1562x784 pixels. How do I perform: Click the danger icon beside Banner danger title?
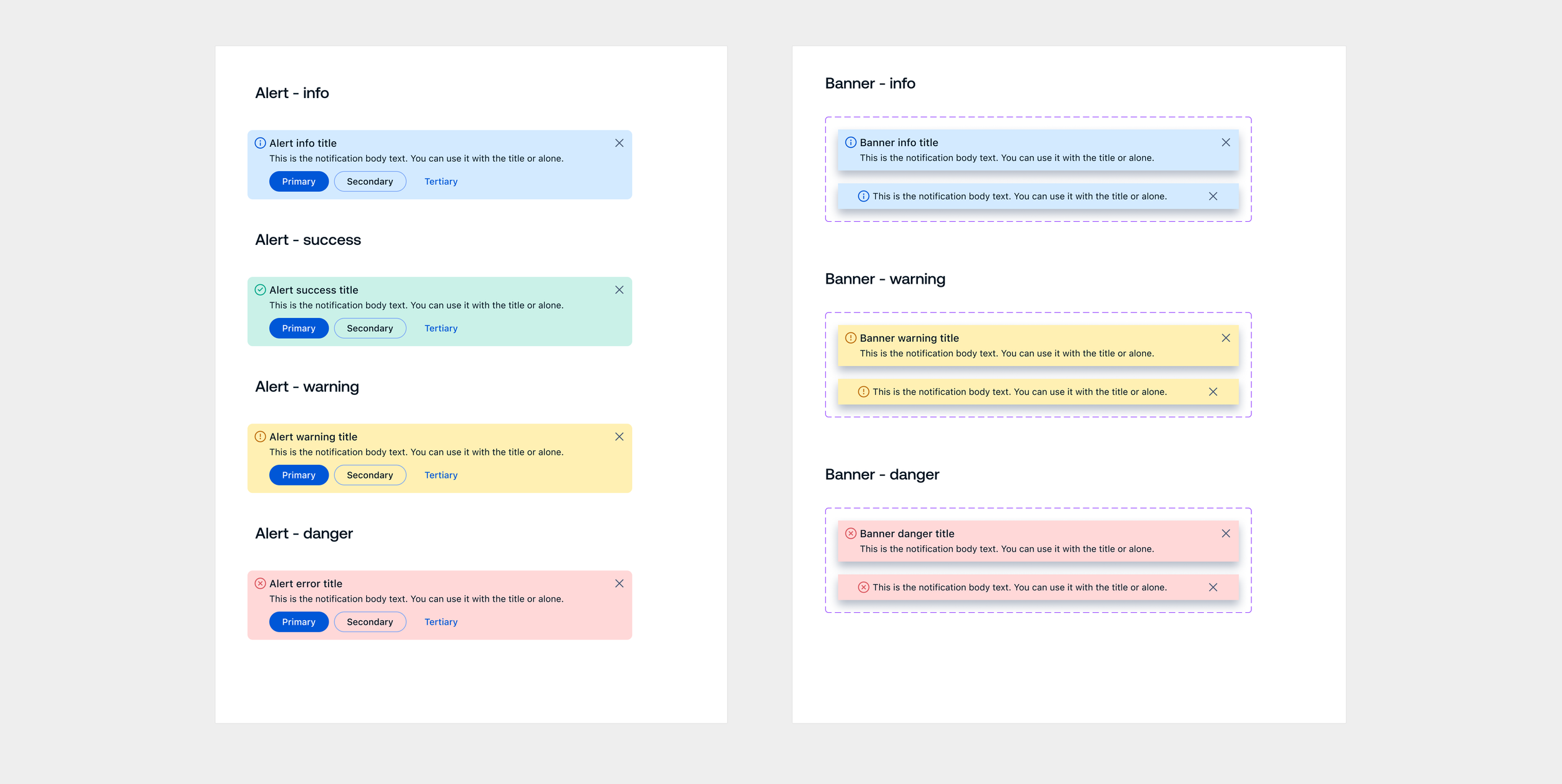click(x=850, y=533)
